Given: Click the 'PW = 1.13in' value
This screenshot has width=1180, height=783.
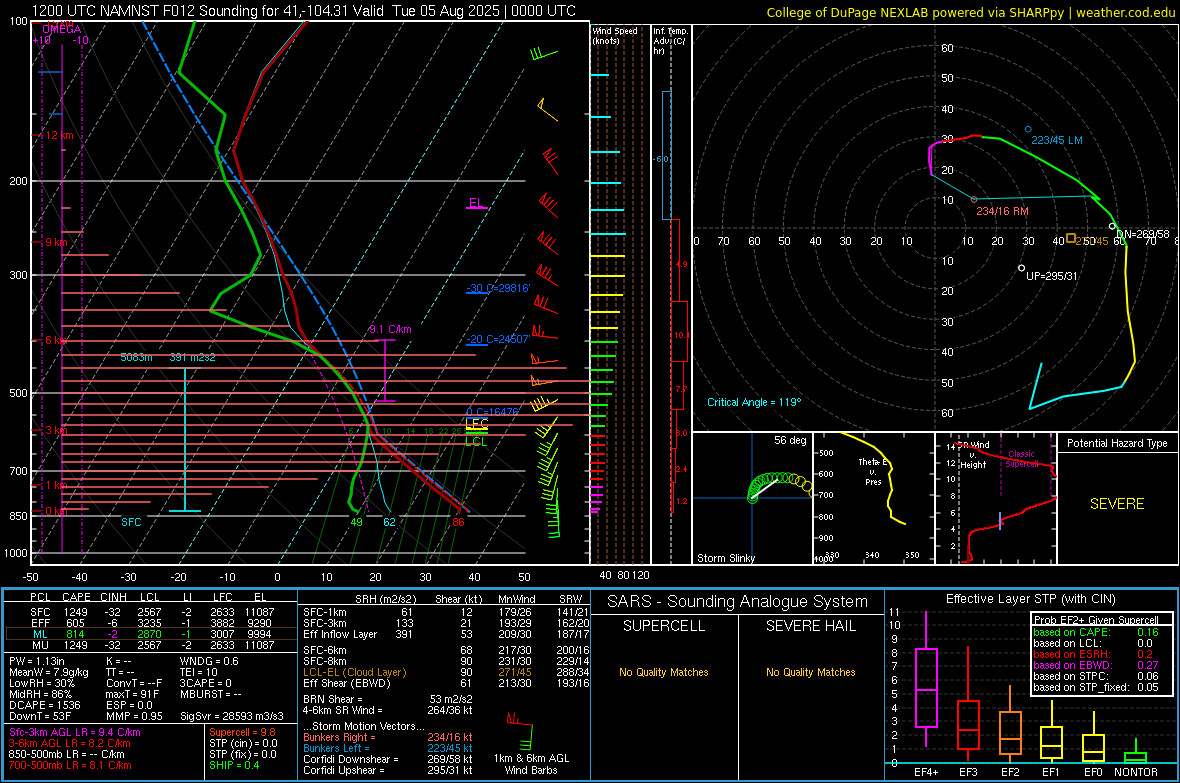Looking at the screenshot, I should click(x=37, y=661).
